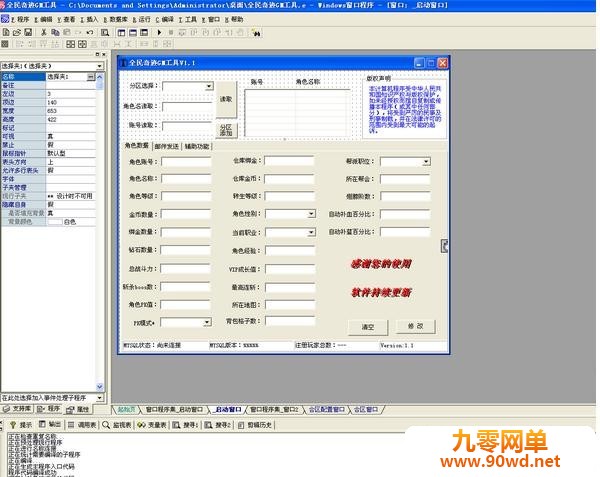Open the 编辑 menu
Viewport: 600px width, 477px height.
43,19
